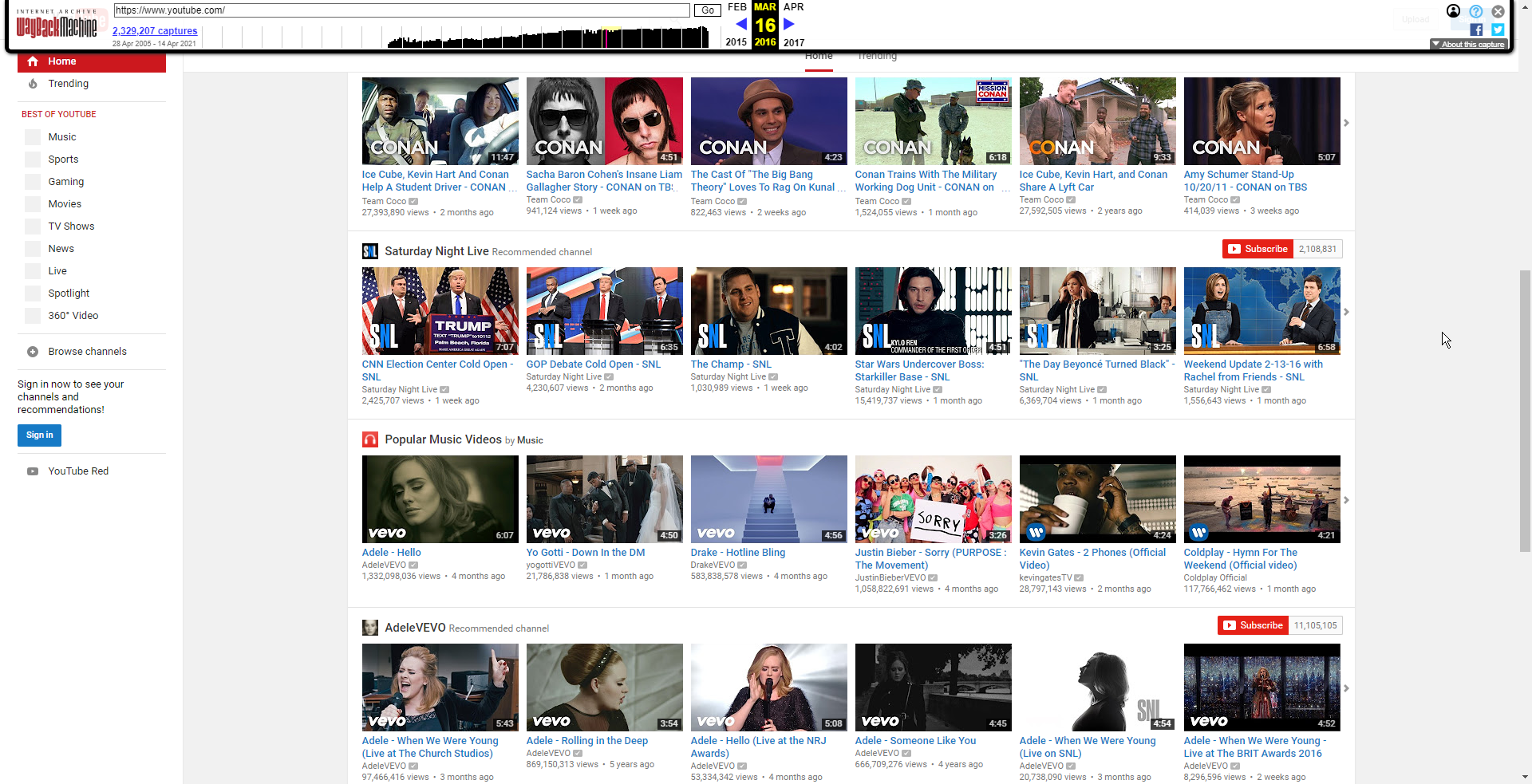
Task: Click the News category icon
Action: [33, 249]
